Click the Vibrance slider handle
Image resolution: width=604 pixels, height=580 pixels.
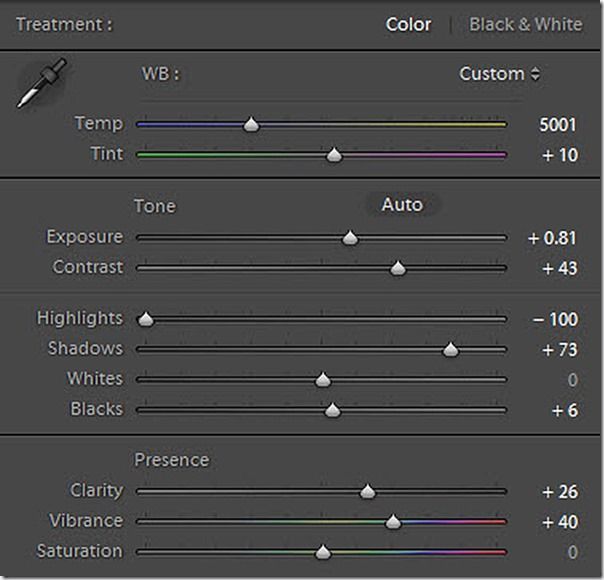click(x=393, y=521)
